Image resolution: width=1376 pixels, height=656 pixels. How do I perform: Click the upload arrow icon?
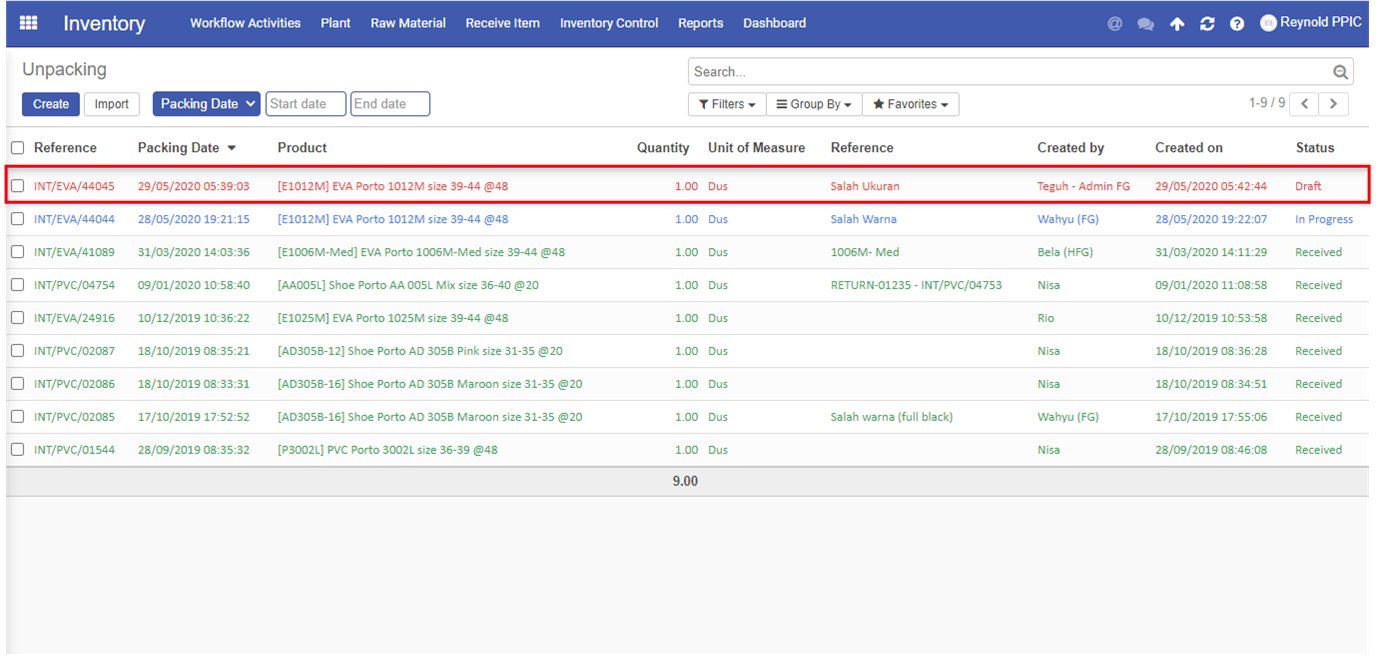coord(1177,24)
